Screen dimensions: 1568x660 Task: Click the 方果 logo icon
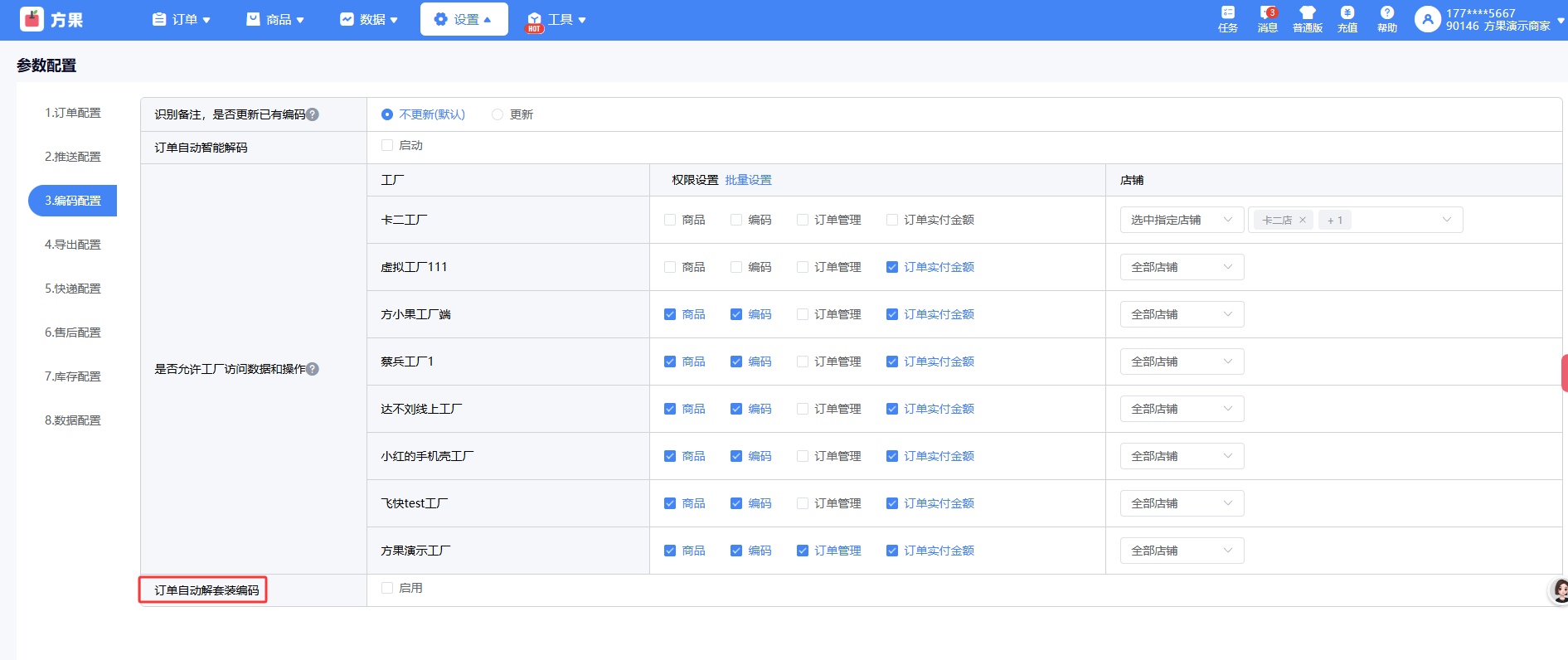(32, 19)
